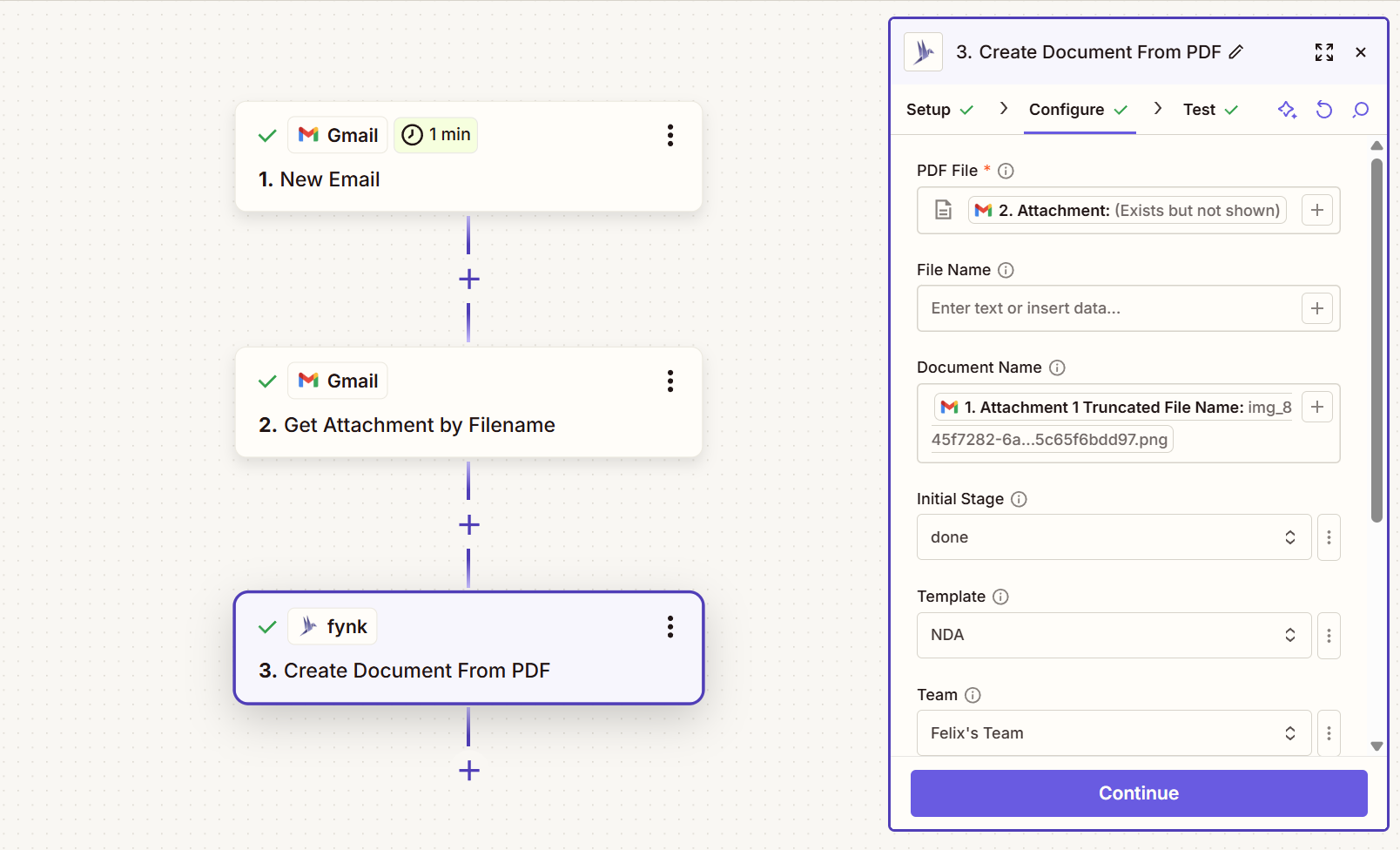1400x850 pixels.
Task: Click the Continue button
Action: (x=1138, y=793)
